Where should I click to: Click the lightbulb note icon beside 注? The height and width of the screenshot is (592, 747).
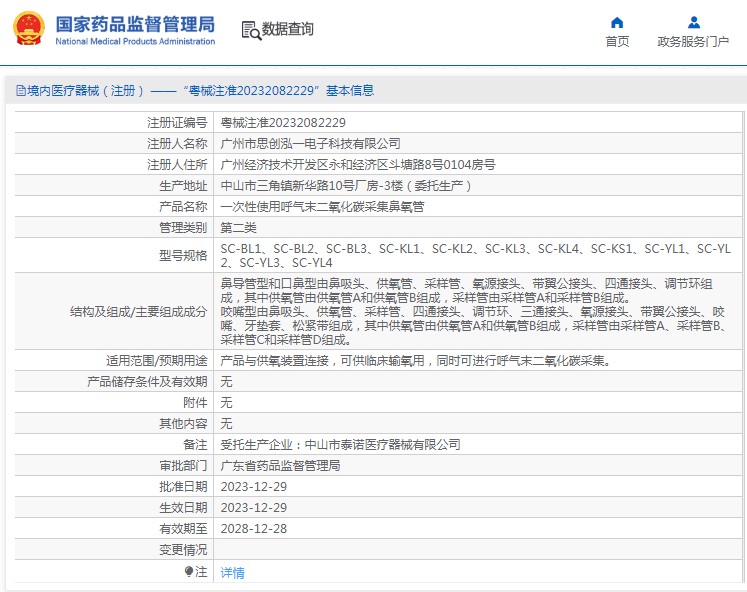coord(189,571)
